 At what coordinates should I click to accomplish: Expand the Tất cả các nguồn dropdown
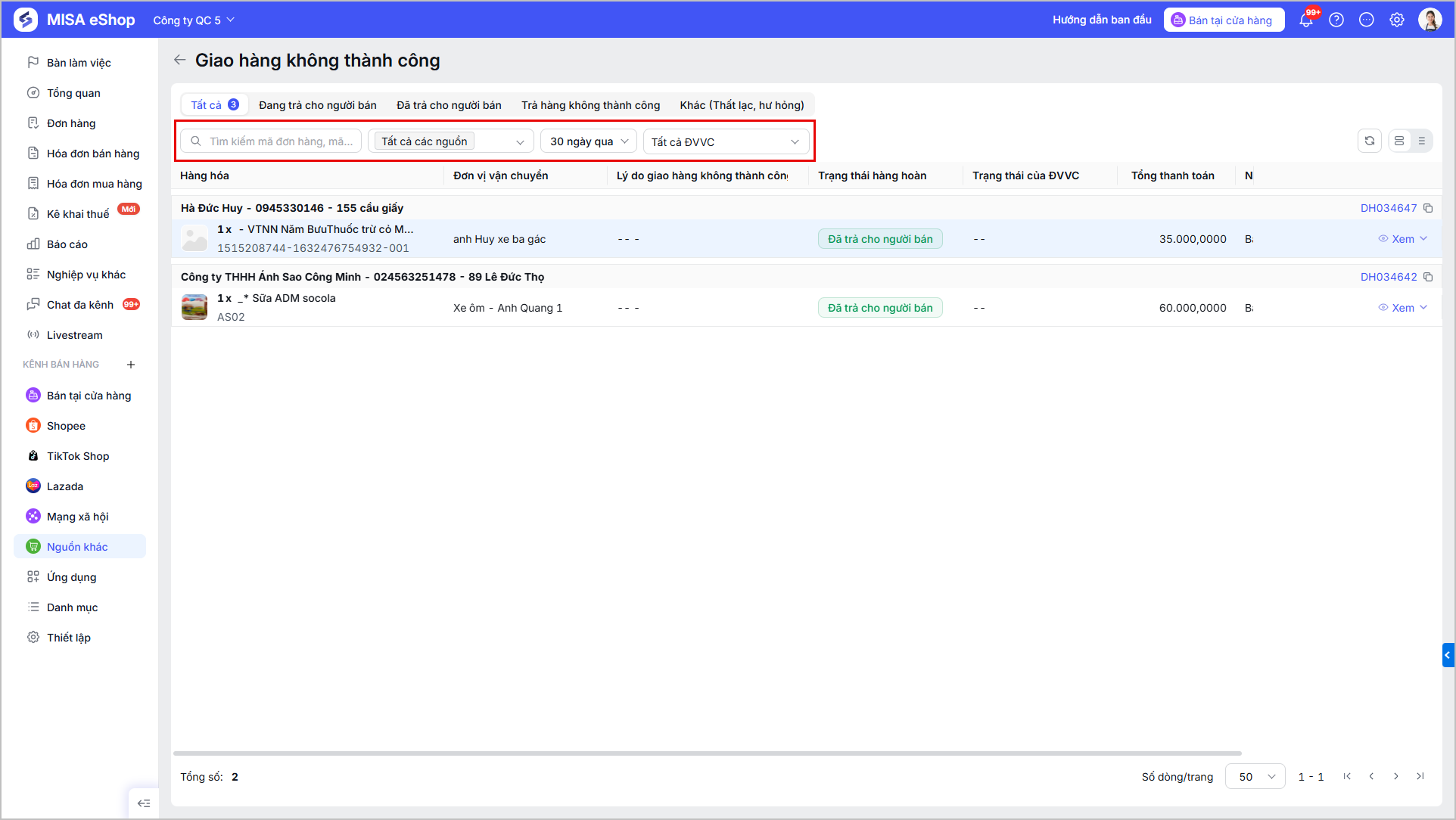coord(451,141)
